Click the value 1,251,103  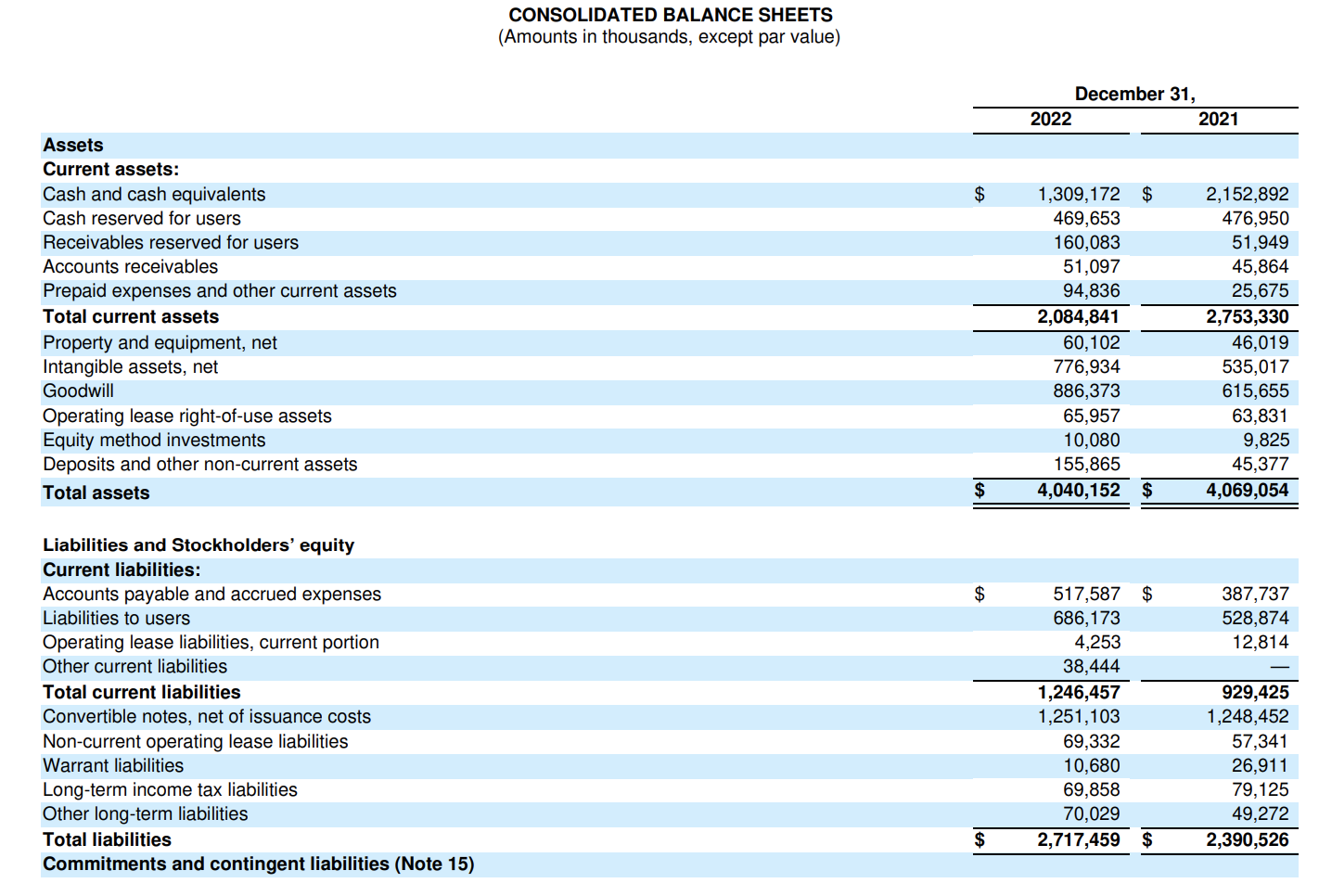point(1079,716)
